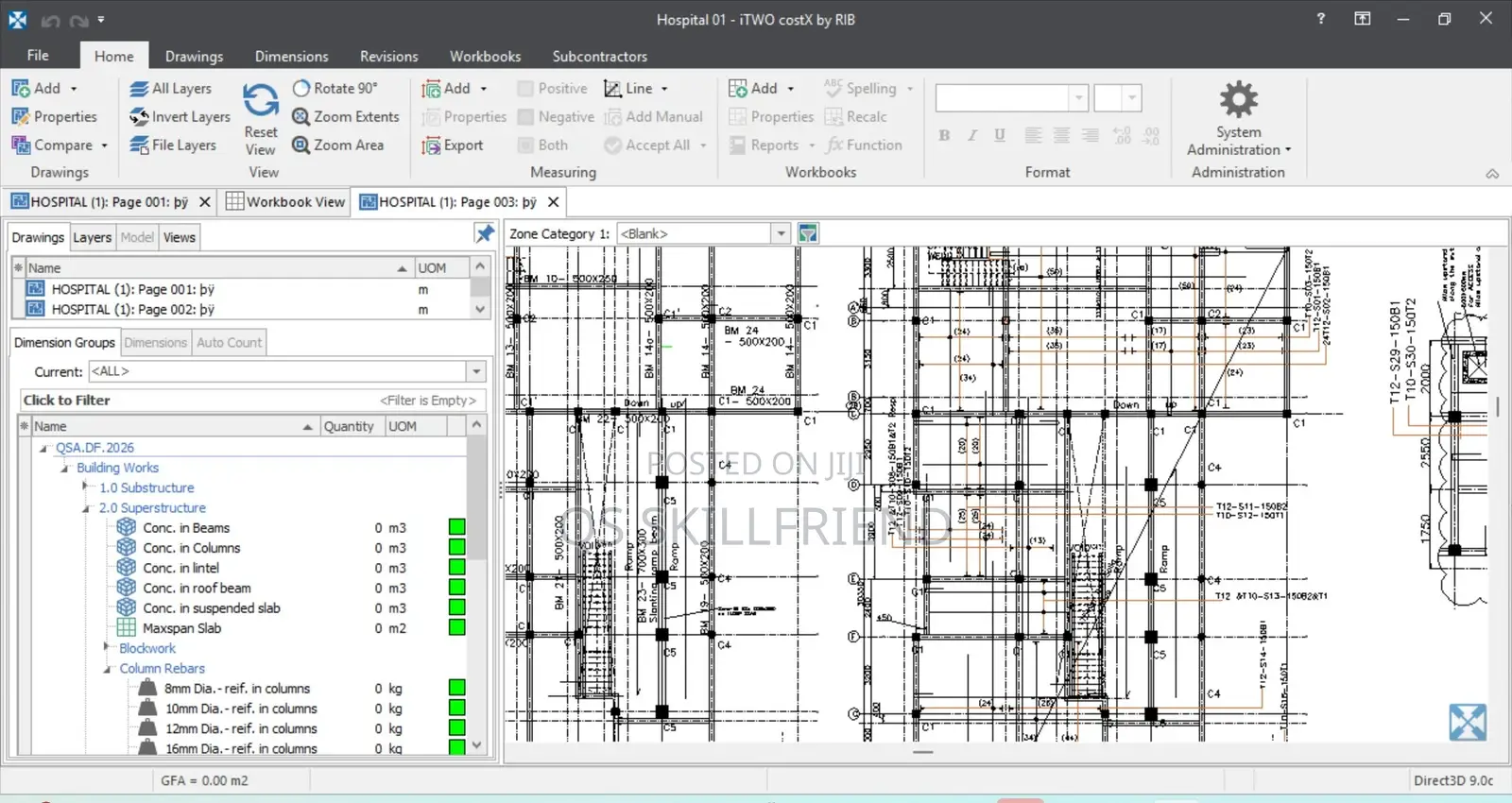Select Conc. in Columns item
Screen dimensions: 1512x803
192,548
